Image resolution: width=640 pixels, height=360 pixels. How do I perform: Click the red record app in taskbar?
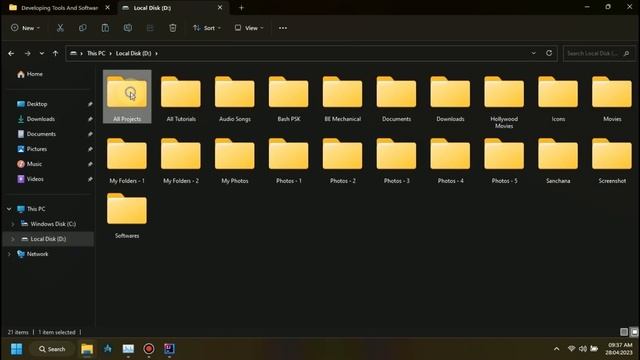[x=149, y=349]
